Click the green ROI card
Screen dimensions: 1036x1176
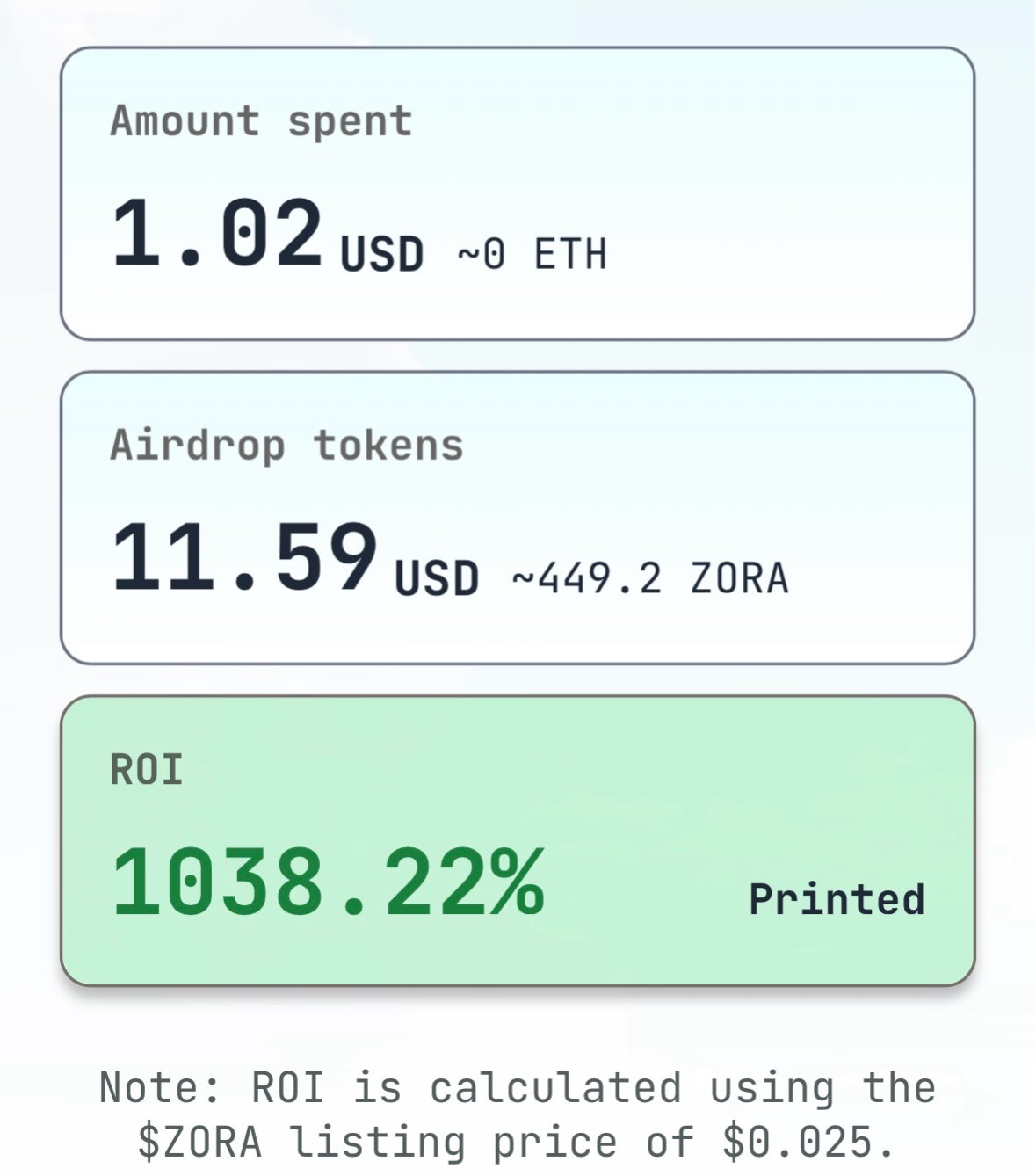[x=518, y=841]
